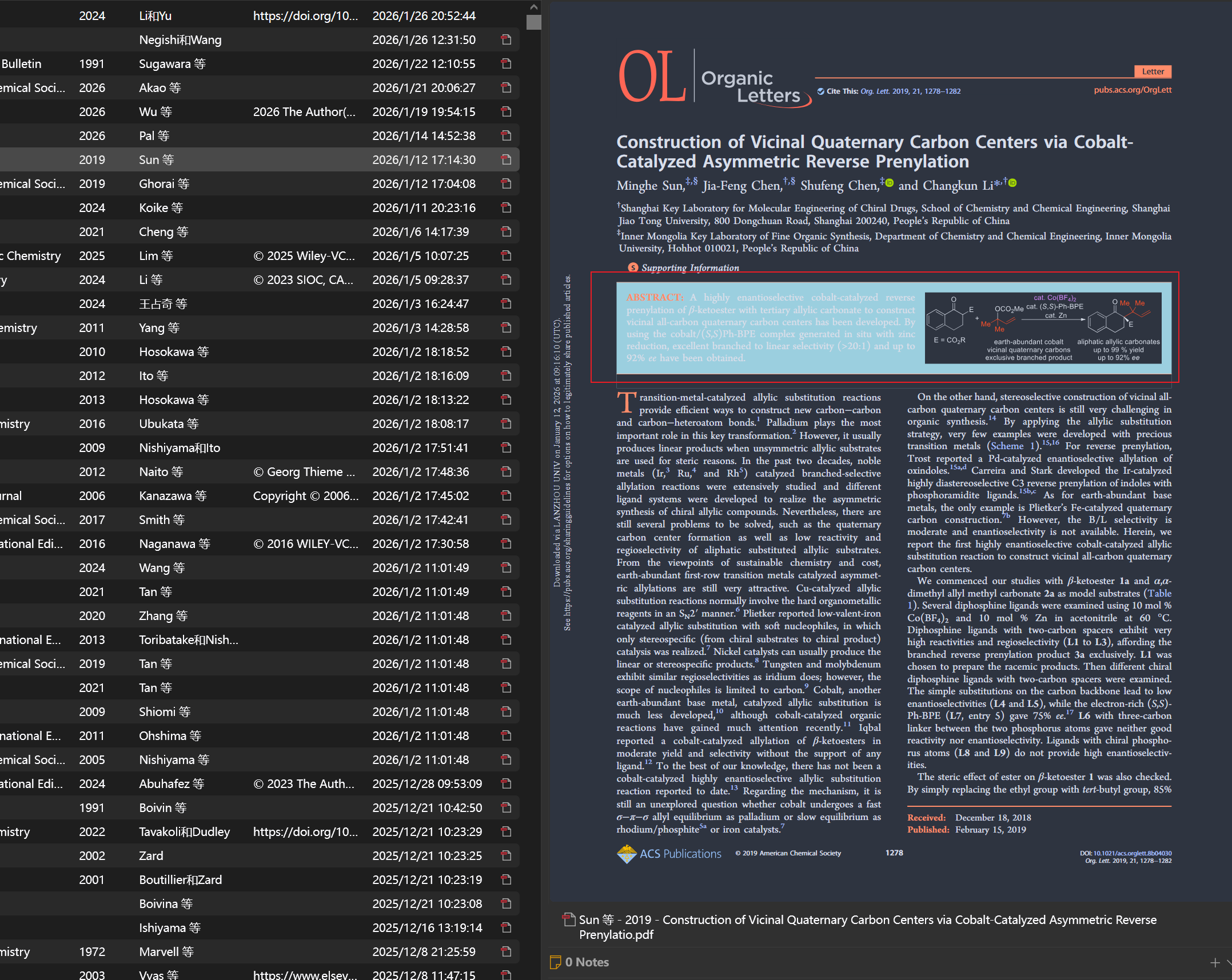Click the items list scrollbar thumb

(x=533, y=22)
